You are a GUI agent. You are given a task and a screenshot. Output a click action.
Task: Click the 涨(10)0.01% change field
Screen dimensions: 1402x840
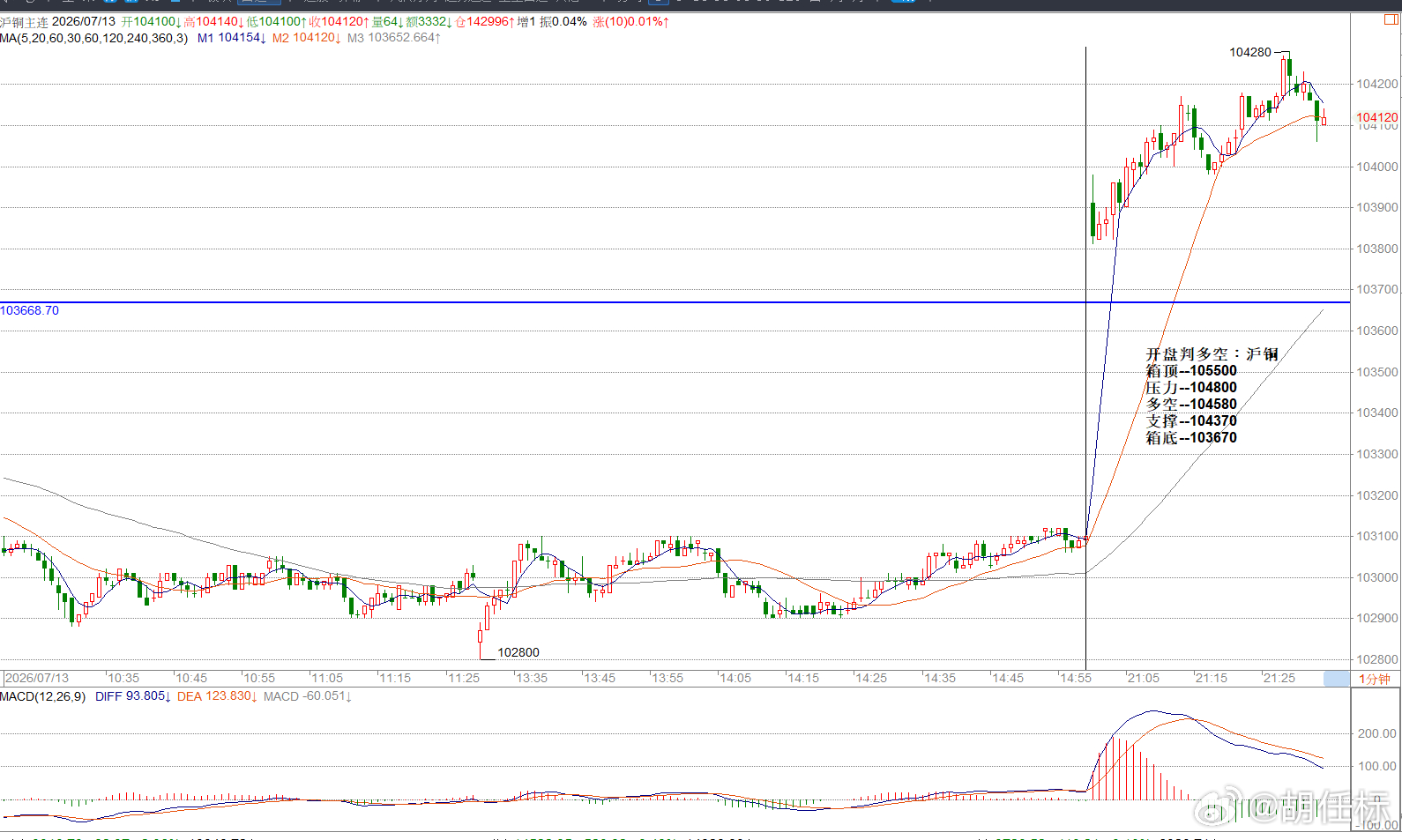click(x=630, y=21)
